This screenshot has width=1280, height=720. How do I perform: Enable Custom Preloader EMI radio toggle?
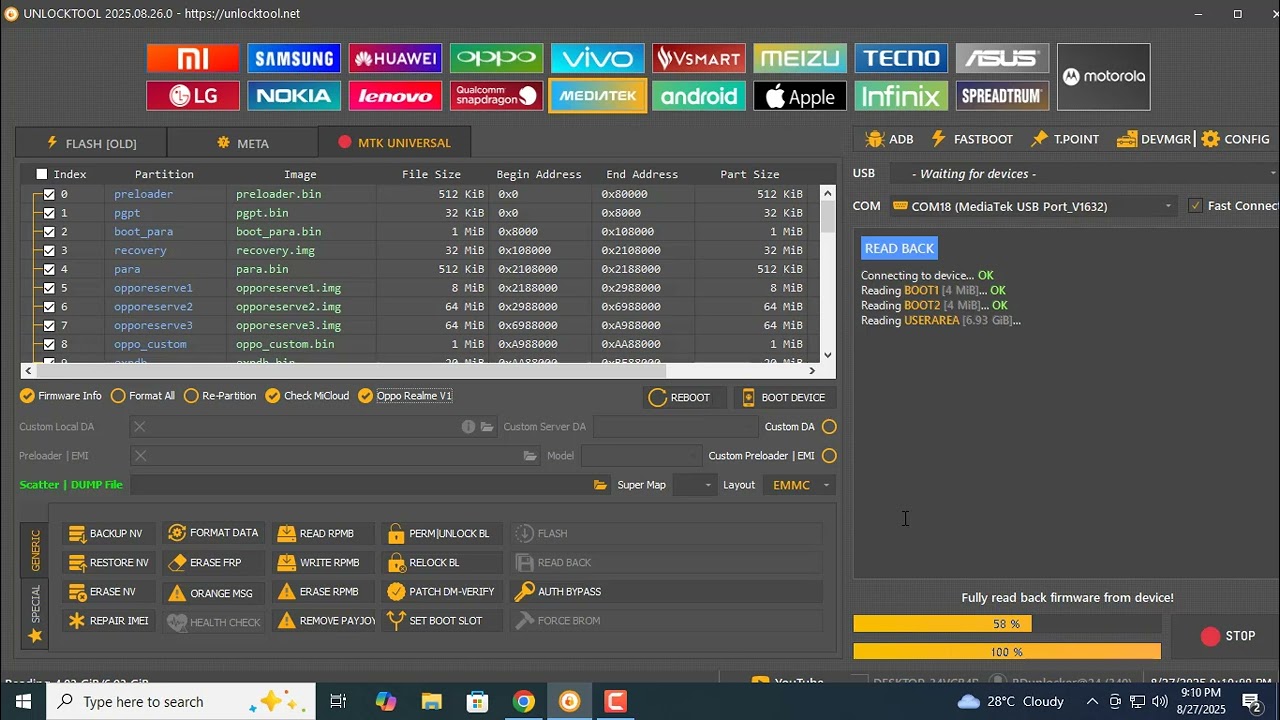click(829, 456)
